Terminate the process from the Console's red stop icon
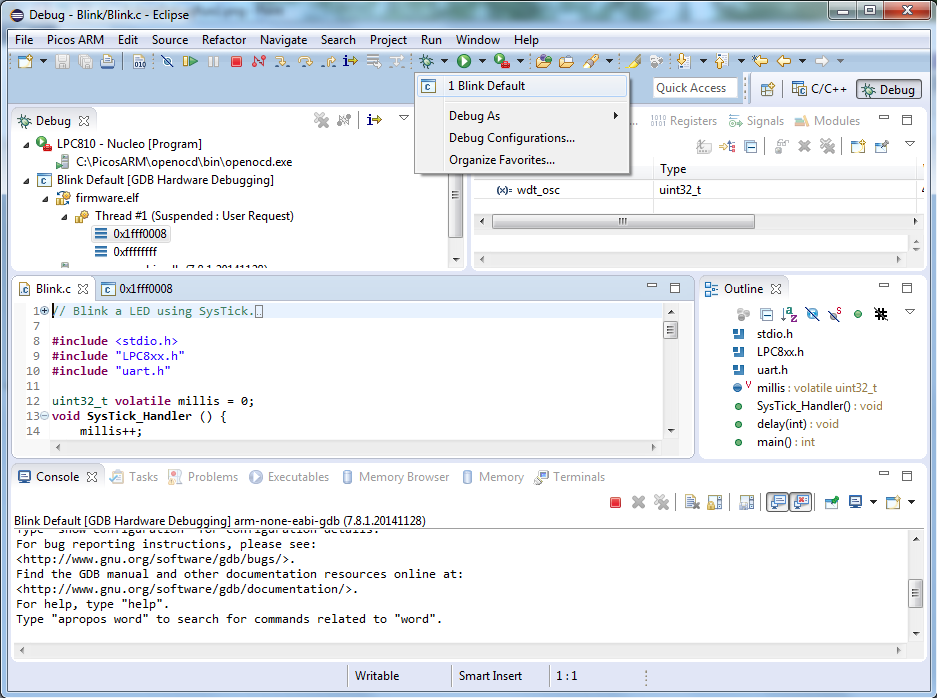The image size is (937, 698). pyautogui.click(x=616, y=503)
